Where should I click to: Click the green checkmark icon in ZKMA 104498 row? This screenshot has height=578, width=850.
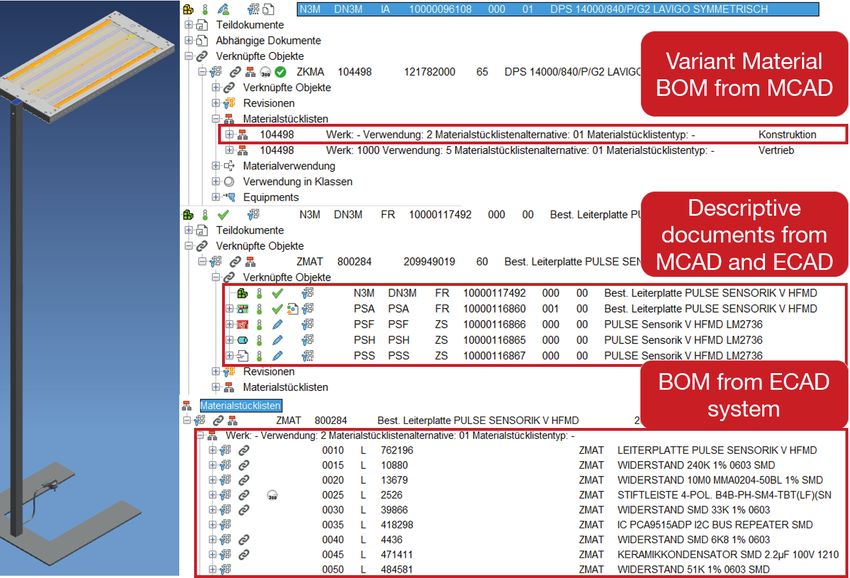pos(280,72)
